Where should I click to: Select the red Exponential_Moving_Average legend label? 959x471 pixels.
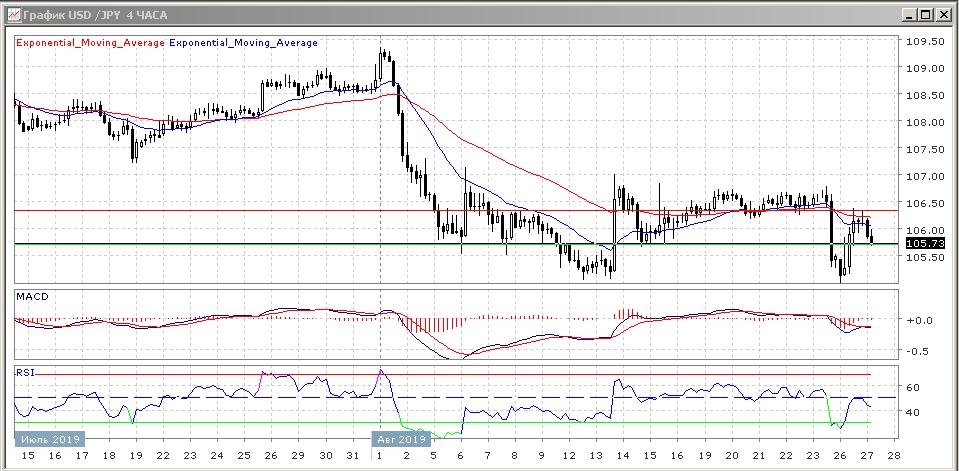(90, 43)
